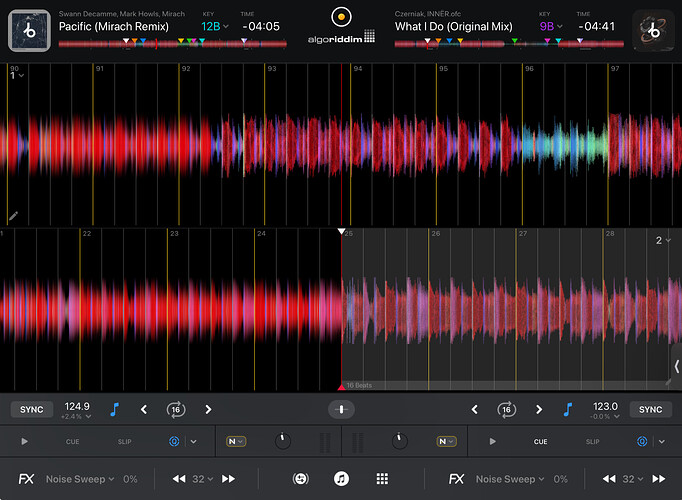Viewport: 682px width, 500px height.
Task: Open deck 1 Neural Mix N dropdown
Action: coord(236,441)
